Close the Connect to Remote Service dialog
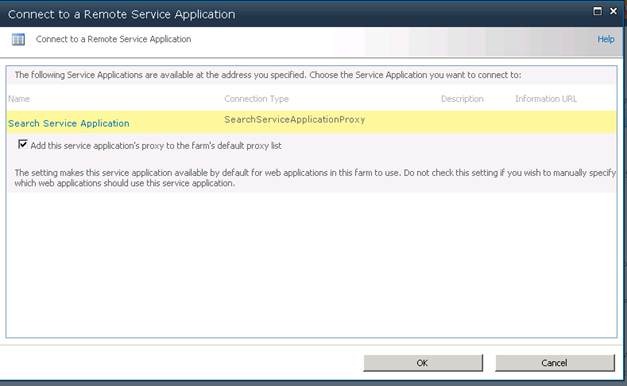The width and height of the screenshot is (627, 386). 613,11
